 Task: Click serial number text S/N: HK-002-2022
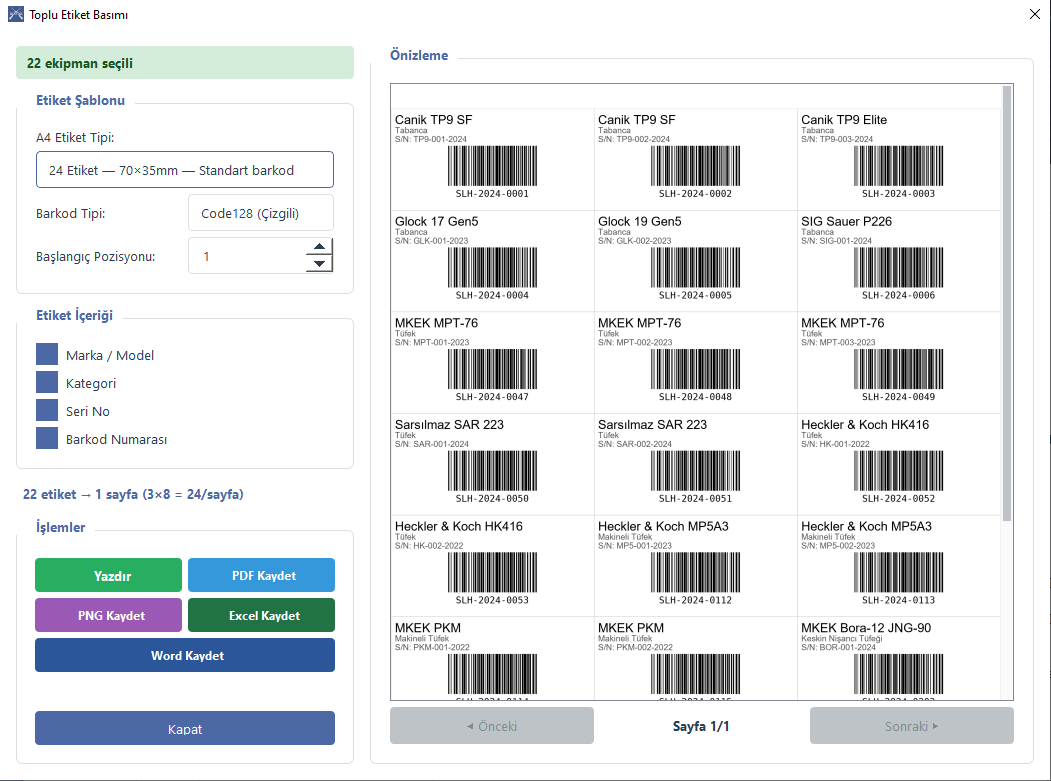click(429, 546)
